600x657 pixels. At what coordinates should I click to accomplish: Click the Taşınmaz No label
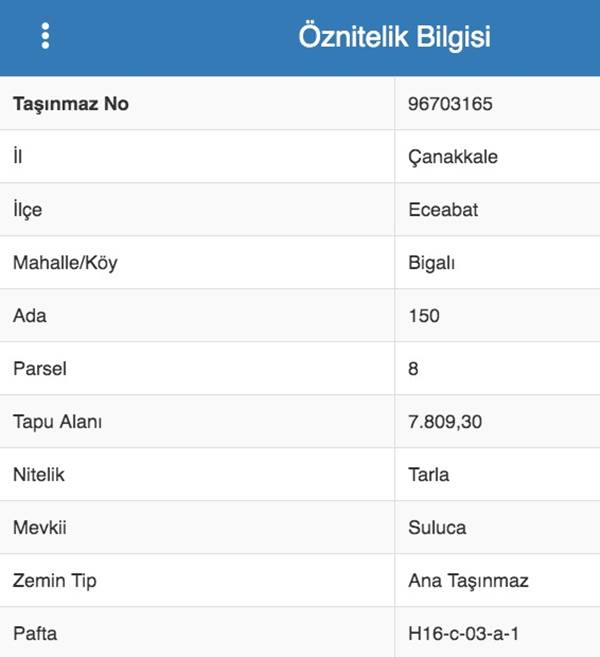71,104
